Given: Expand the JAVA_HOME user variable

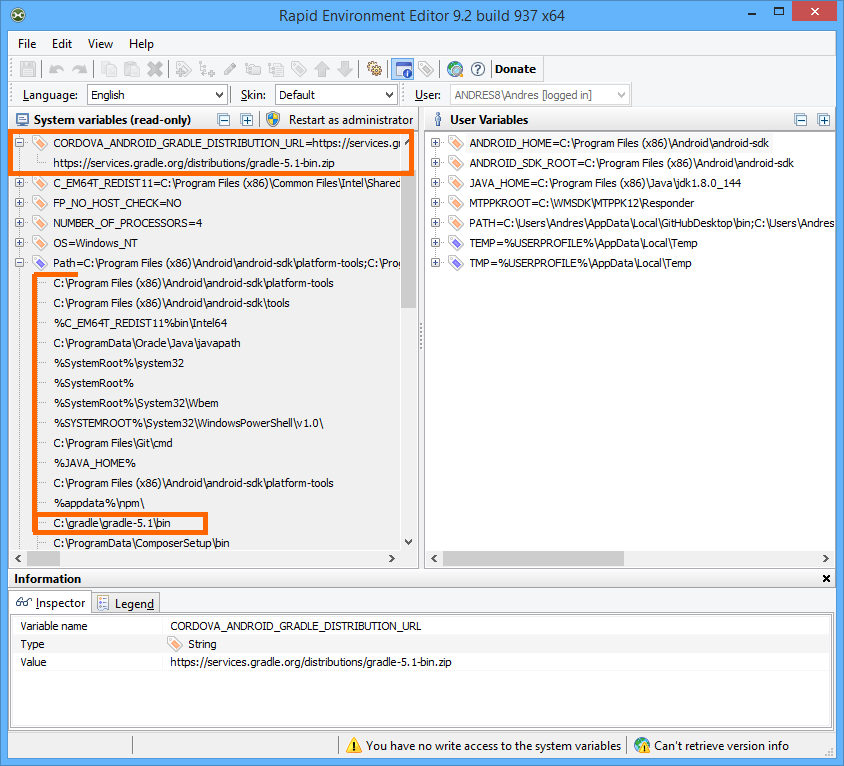Looking at the screenshot, I should (x=436, y=183).
